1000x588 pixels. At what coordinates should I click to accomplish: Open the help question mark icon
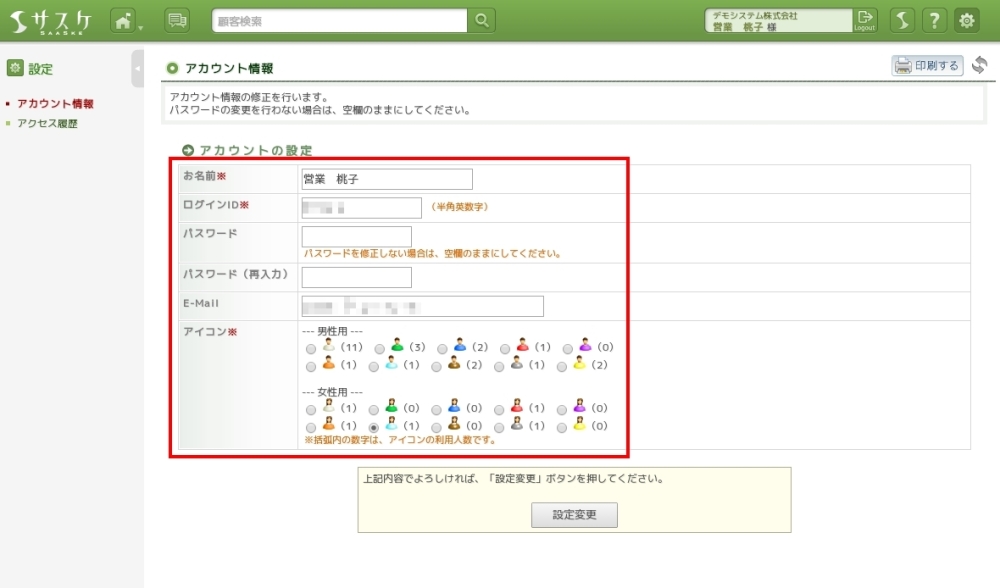point(934,20)
